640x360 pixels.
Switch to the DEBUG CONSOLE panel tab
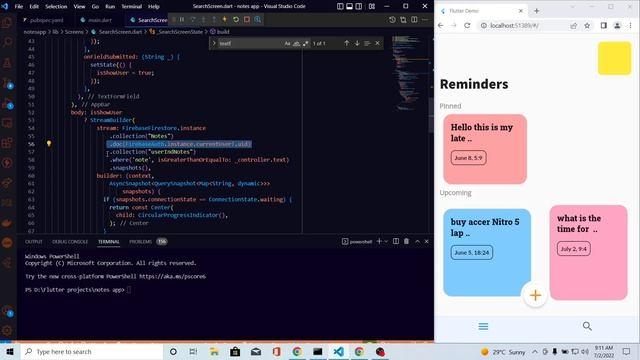70,242
